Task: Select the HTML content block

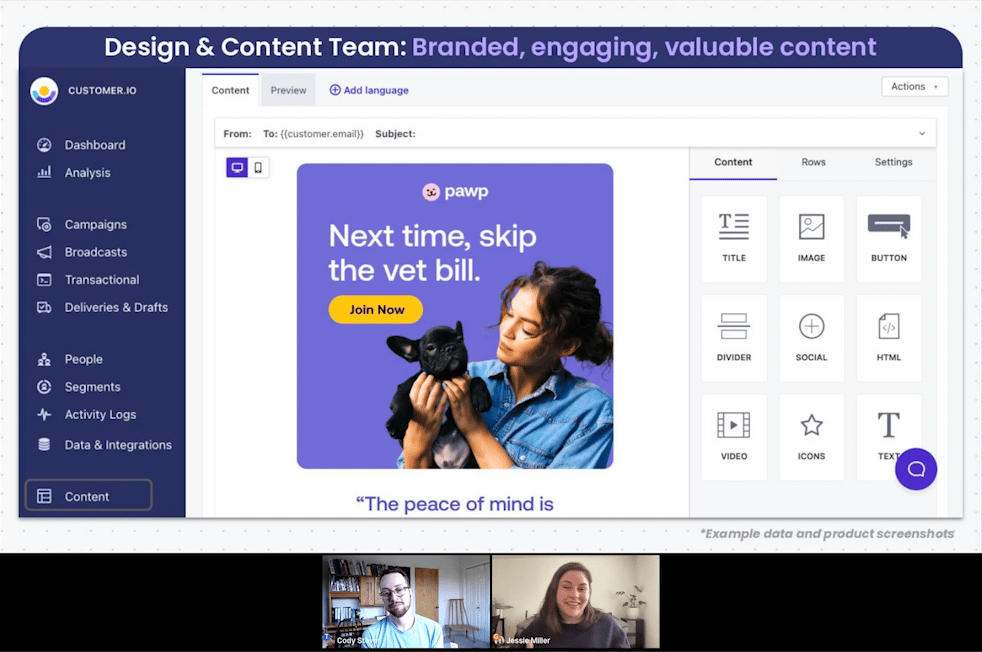Action: (x=888, y=337)
